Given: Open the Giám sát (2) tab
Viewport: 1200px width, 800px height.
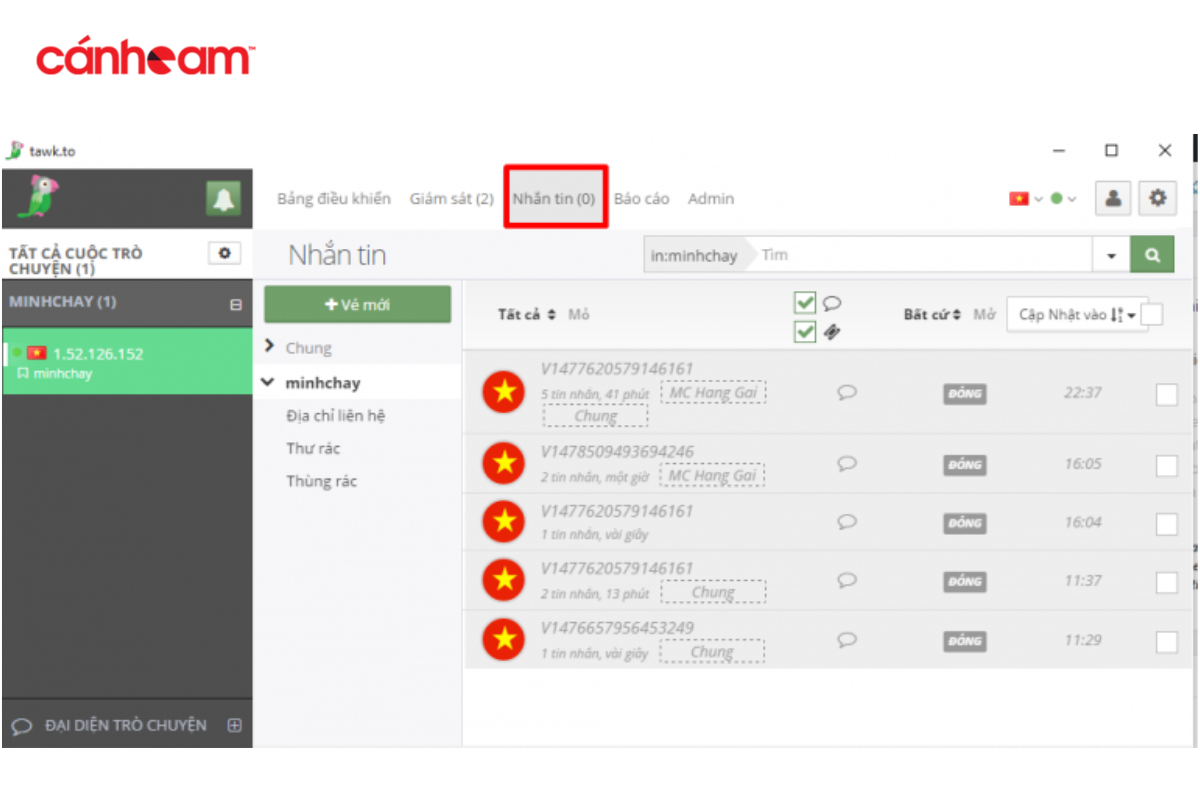Looking at the screenshot, I should click(x=451, y=199).
